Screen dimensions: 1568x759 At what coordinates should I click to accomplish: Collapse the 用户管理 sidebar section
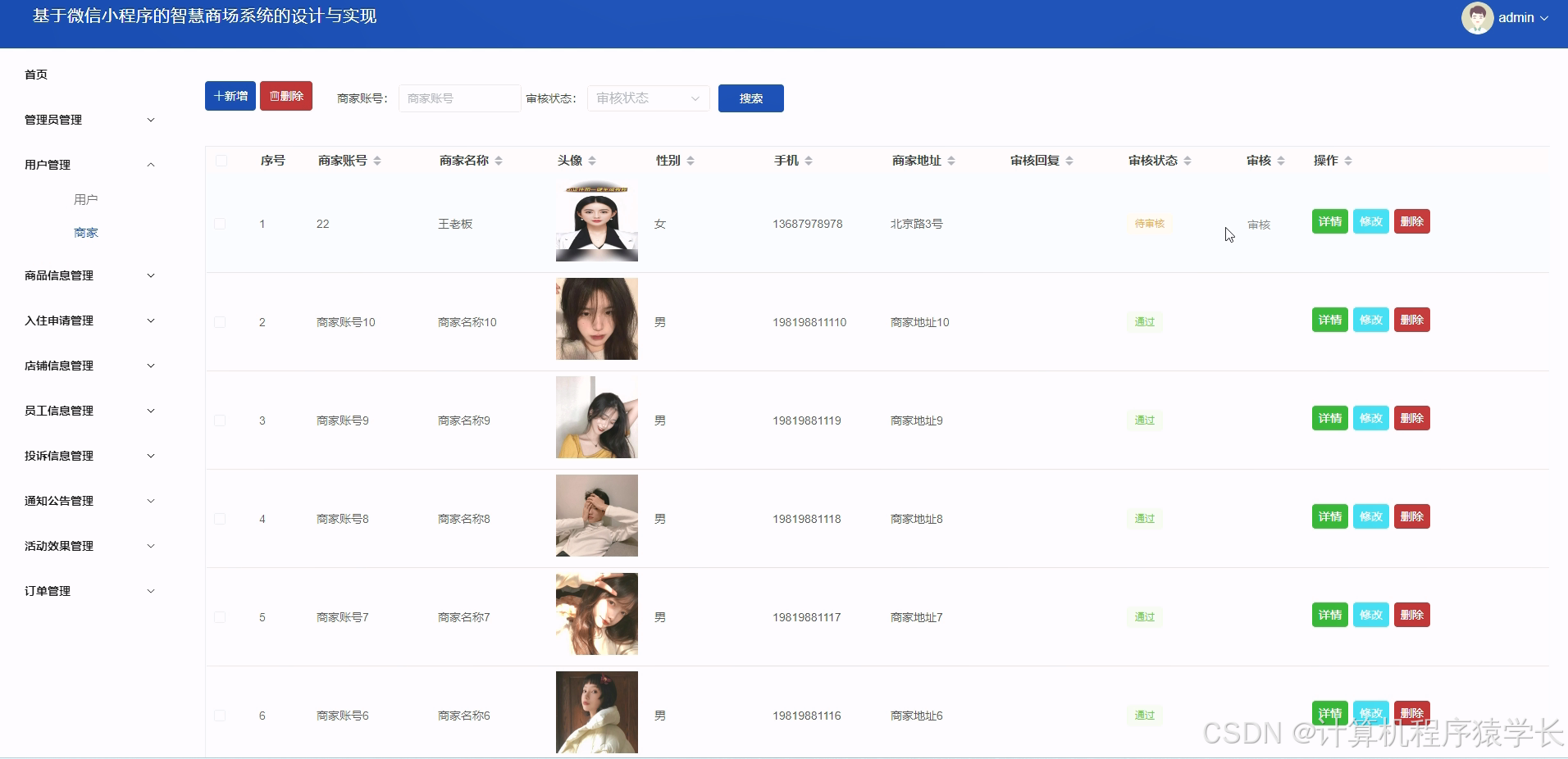pos(48,165)
